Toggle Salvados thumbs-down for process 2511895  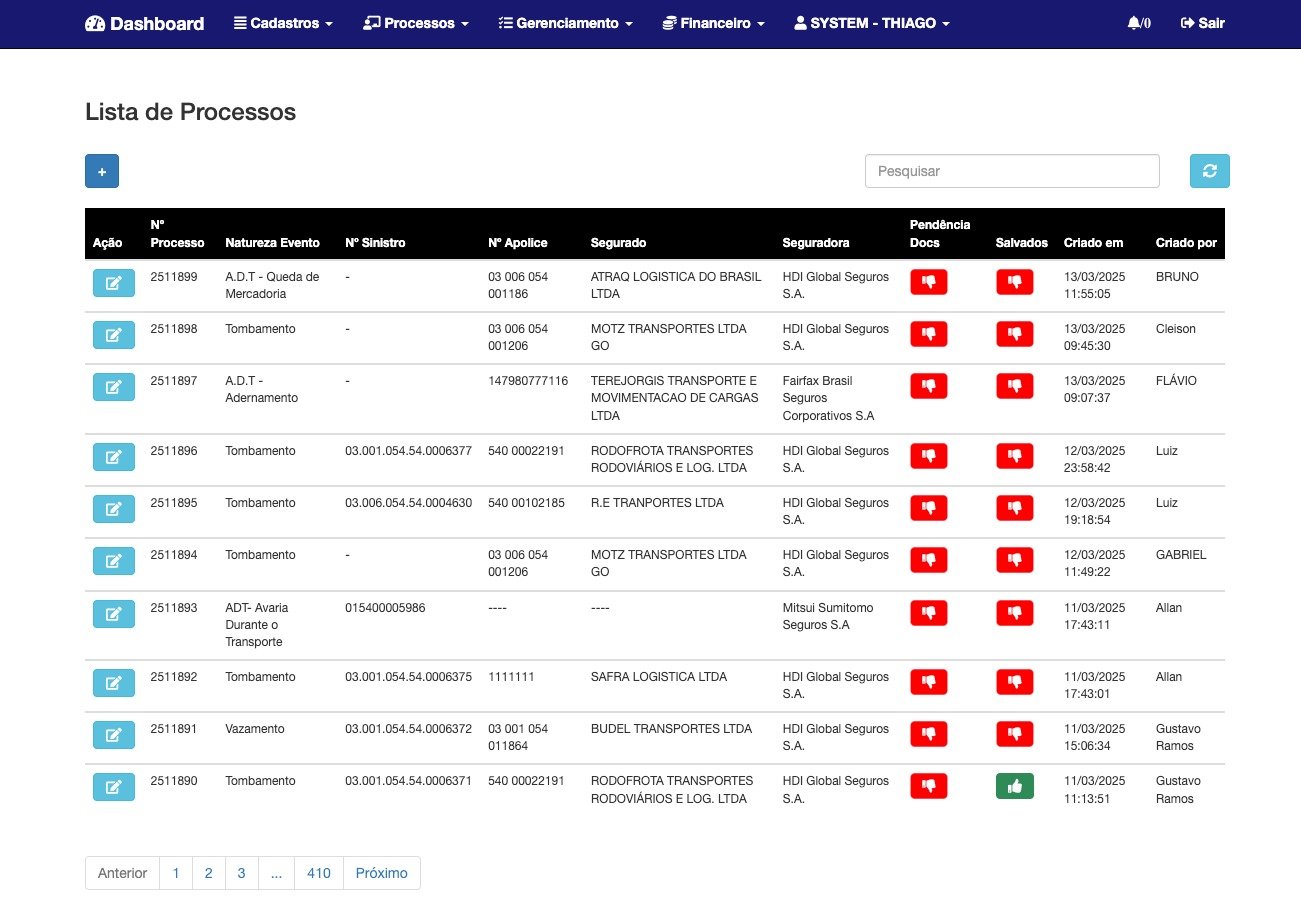pos(1014,508)
